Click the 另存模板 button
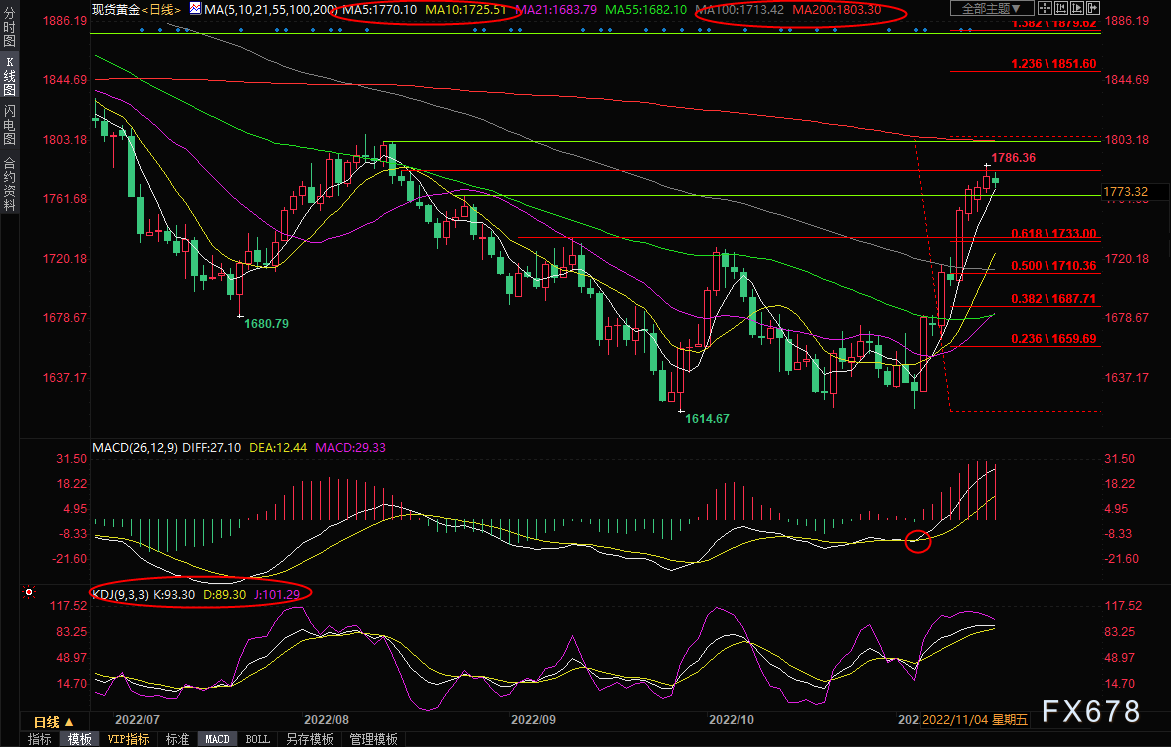This screenshot has height=747, width=1171. (x=309, y=739)
